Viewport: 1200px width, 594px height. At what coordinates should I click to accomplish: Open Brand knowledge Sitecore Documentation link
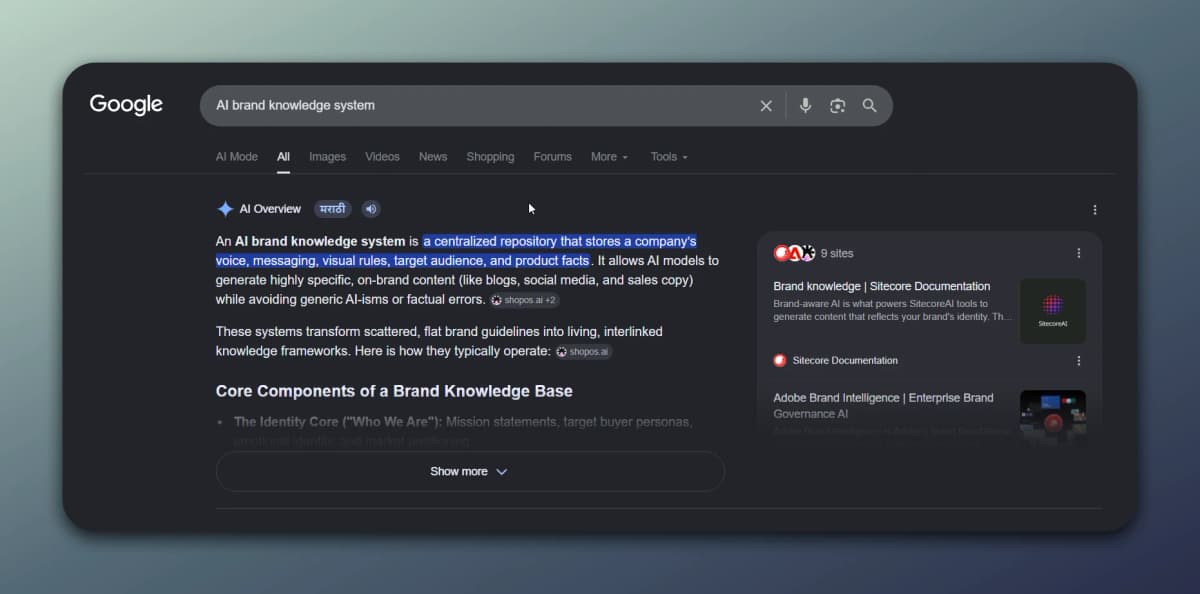point(882,286)
